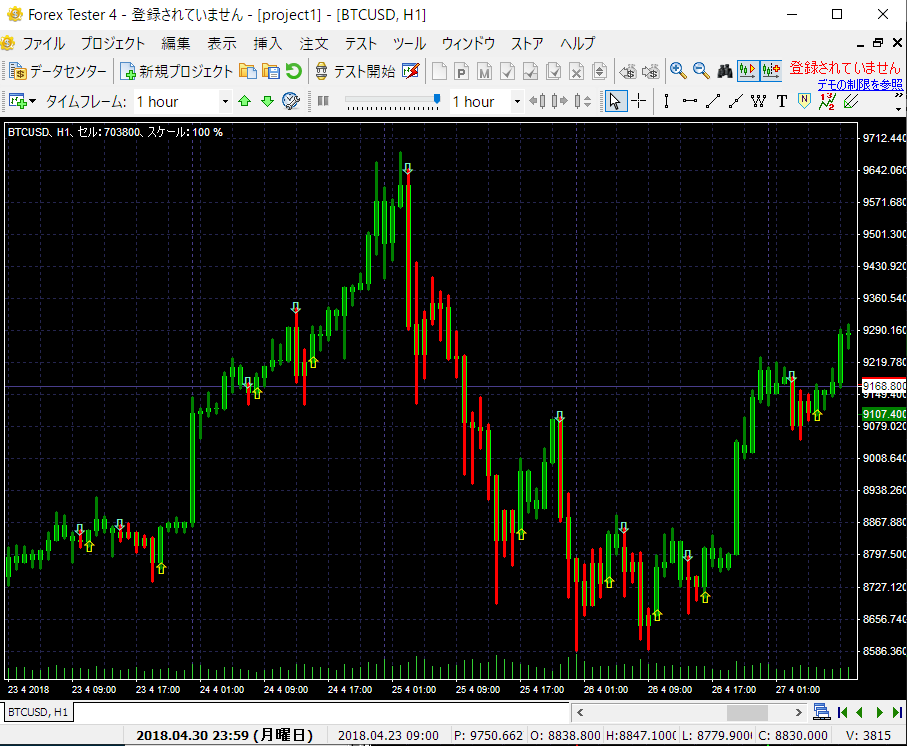The width and height of the screenshot is (907, 746).
Task: Select the ray line tool
Action: tap(735, 101)
